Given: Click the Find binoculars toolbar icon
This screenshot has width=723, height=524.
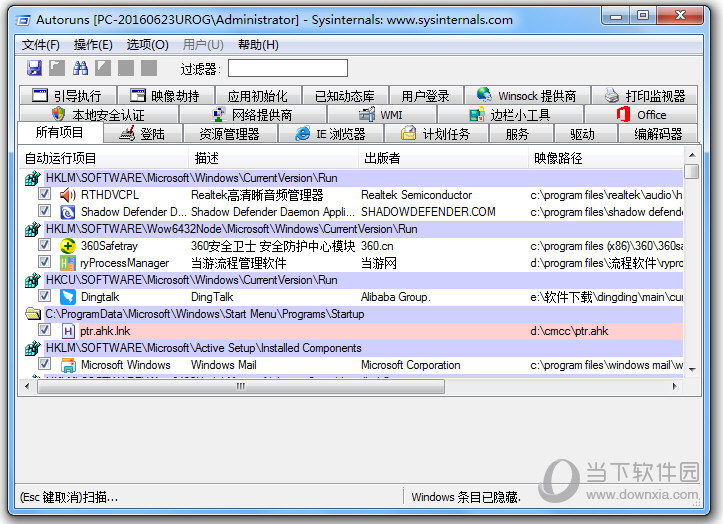Looking at the screenshot, I should pos(80,68).
